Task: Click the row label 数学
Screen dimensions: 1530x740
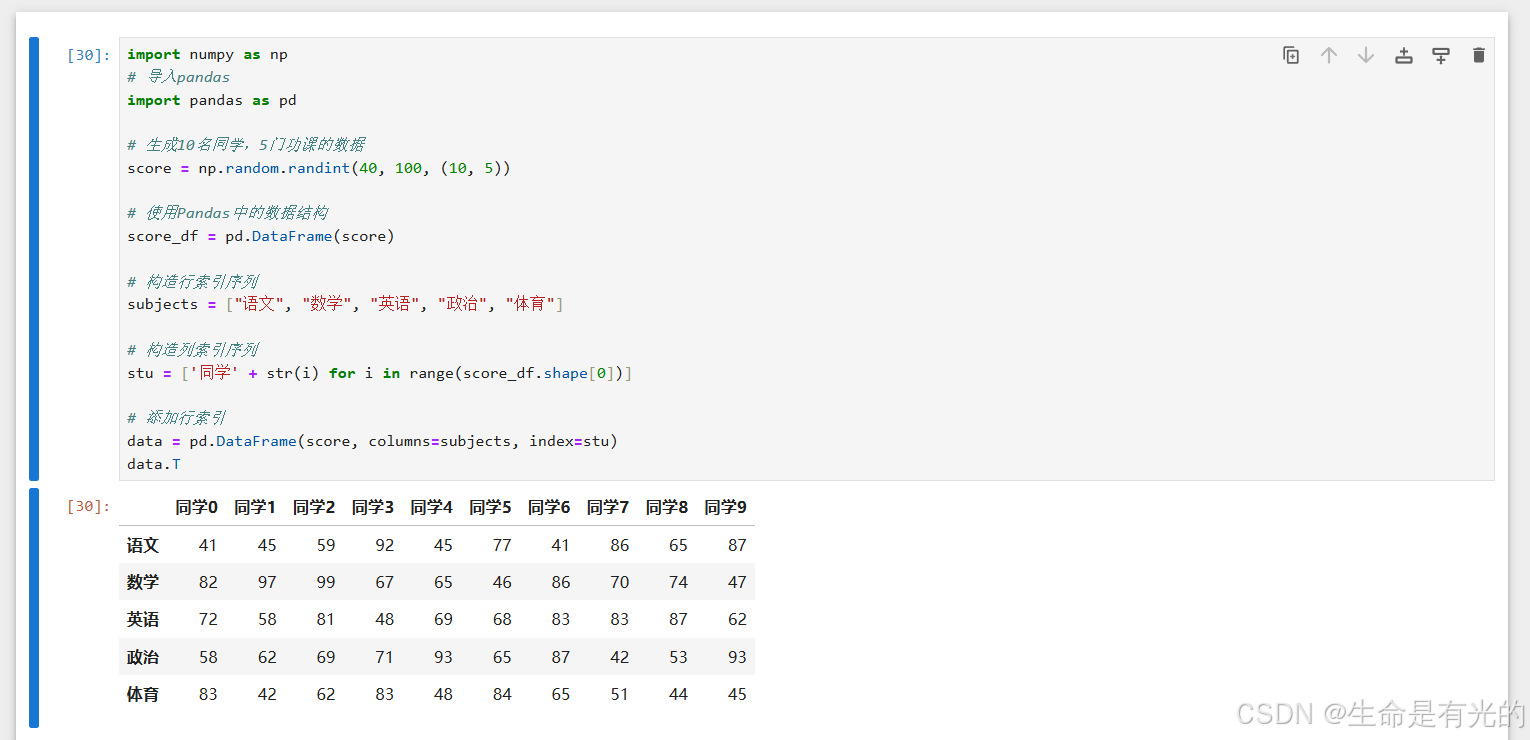Action: point(143,582)
